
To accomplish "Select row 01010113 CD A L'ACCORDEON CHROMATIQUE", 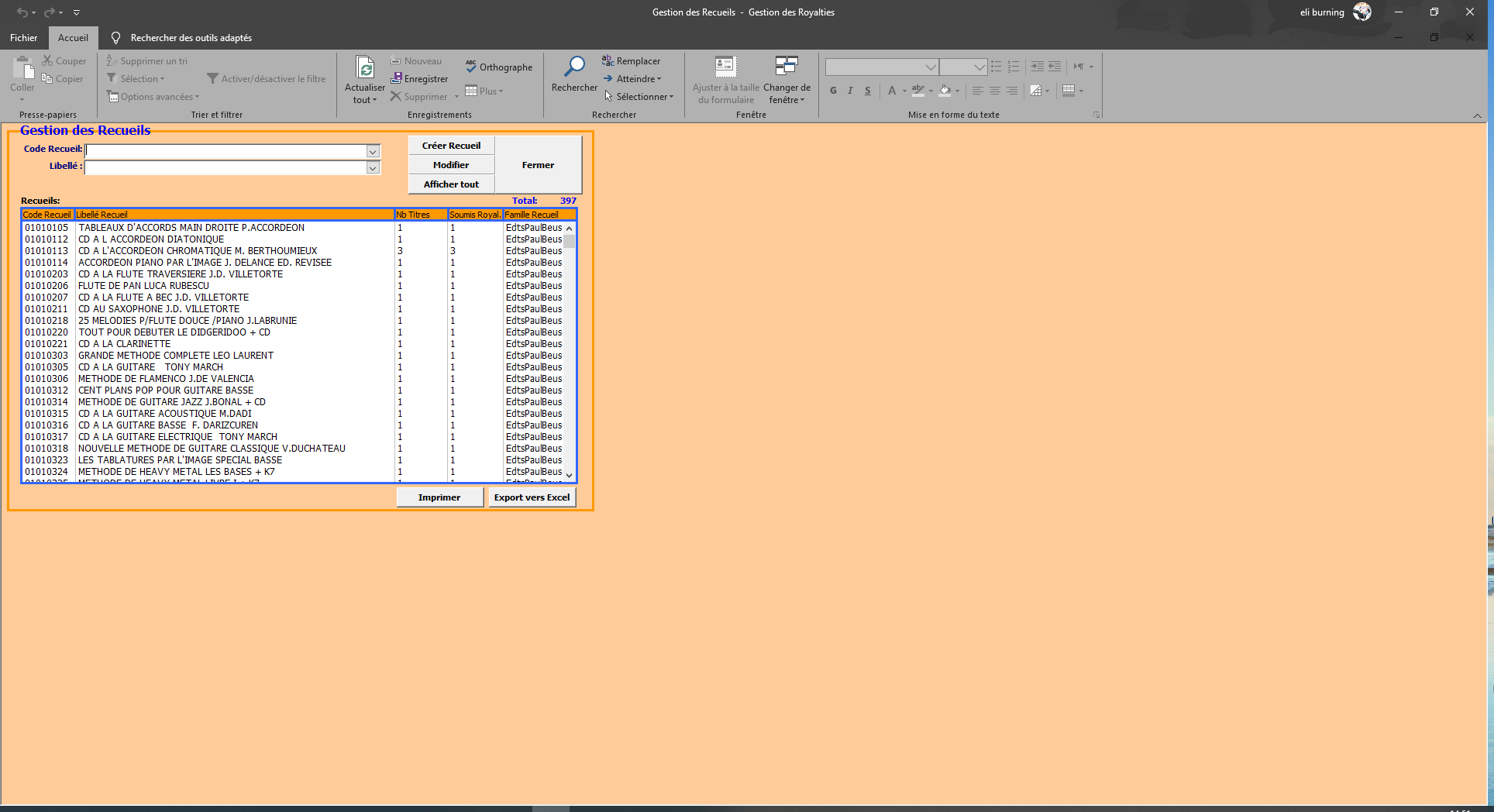I will click(293, 250).
